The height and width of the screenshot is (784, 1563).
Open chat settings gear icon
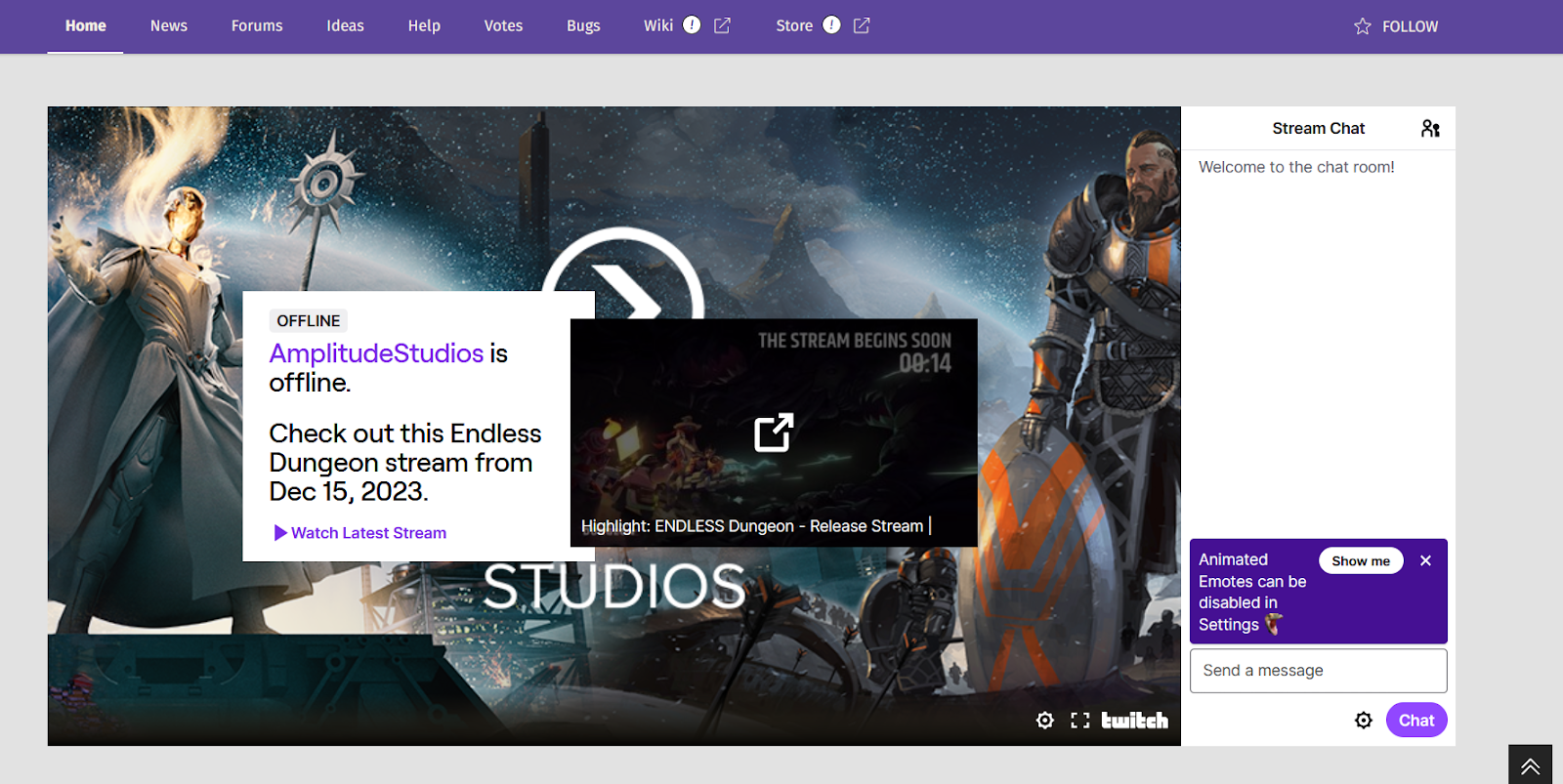(x=1364, y=721)
